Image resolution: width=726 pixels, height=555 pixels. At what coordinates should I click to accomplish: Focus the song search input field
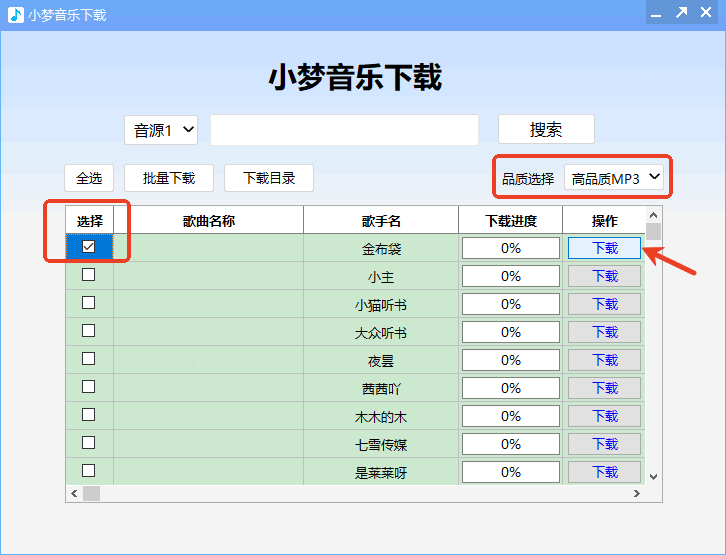point(344,130)
